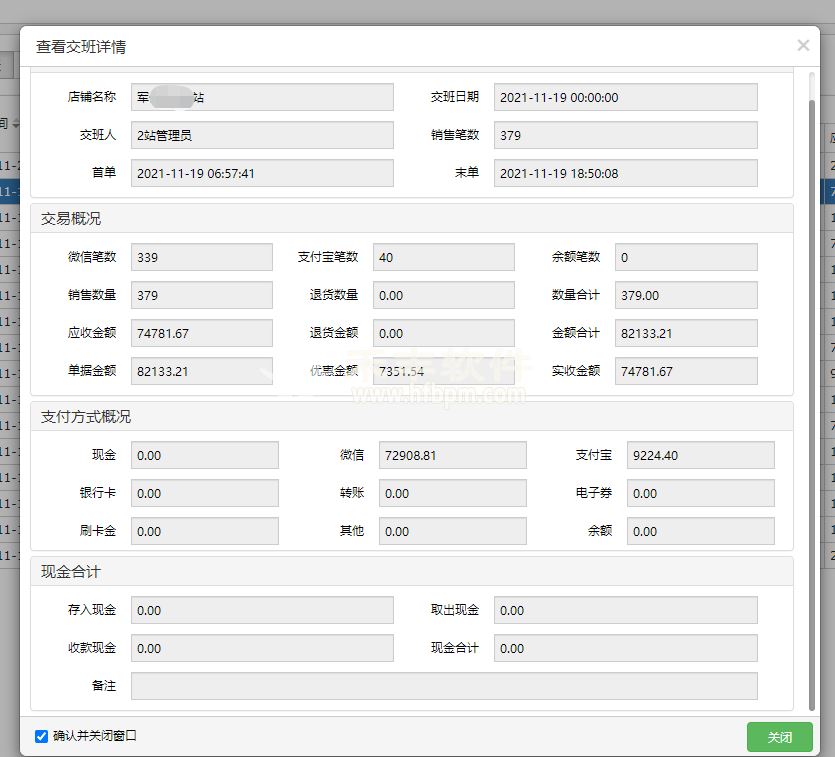
Task: Select the 支付宝笔数 field
Action: [x=443, y=257]
